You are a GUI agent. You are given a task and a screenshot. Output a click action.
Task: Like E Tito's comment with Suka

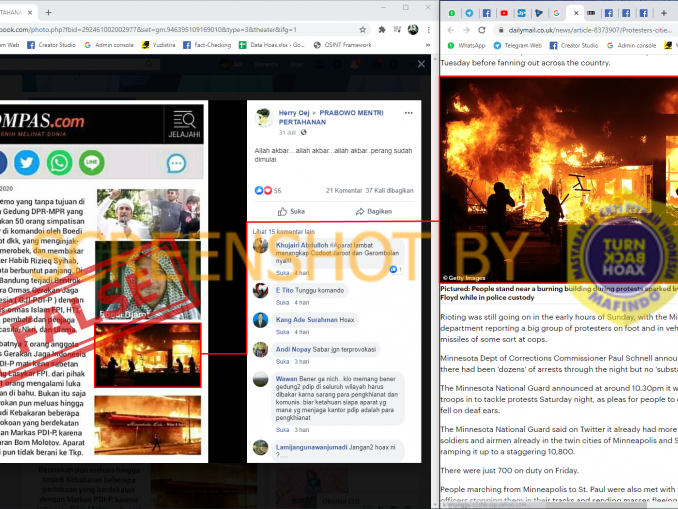coord(282,302)
